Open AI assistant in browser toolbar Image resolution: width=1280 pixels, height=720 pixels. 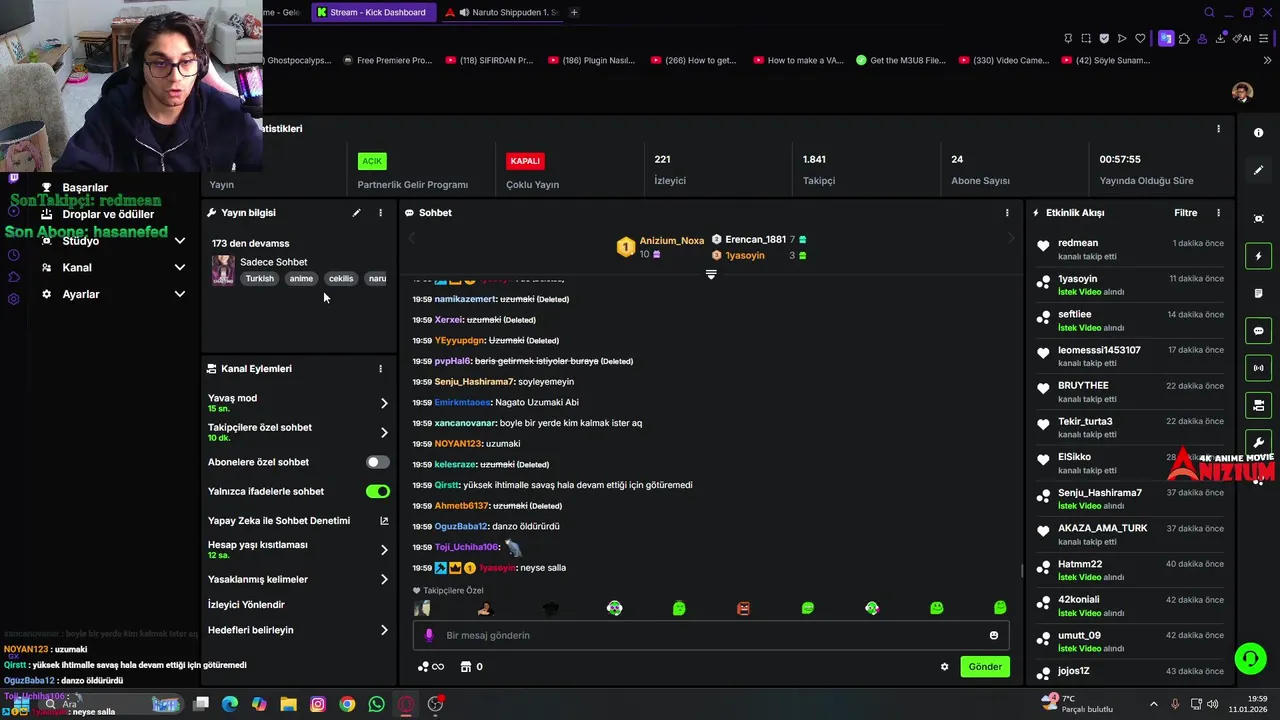click(1243, 38)
